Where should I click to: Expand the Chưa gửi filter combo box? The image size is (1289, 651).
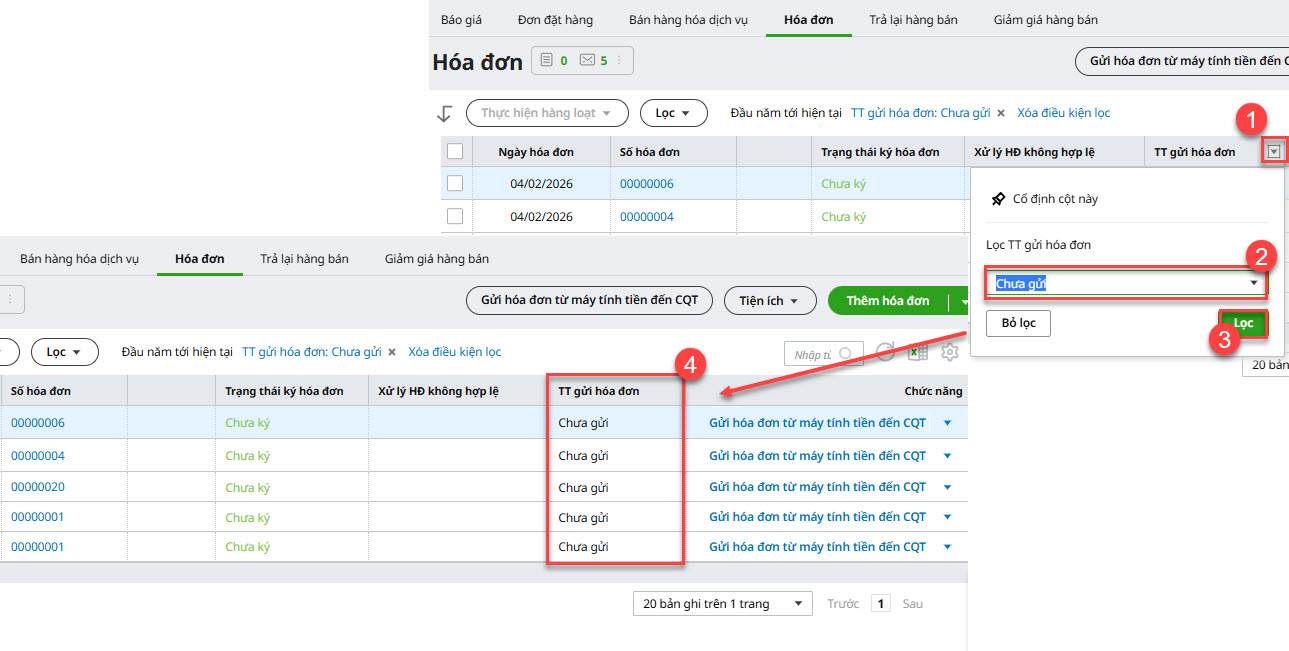1254,284
